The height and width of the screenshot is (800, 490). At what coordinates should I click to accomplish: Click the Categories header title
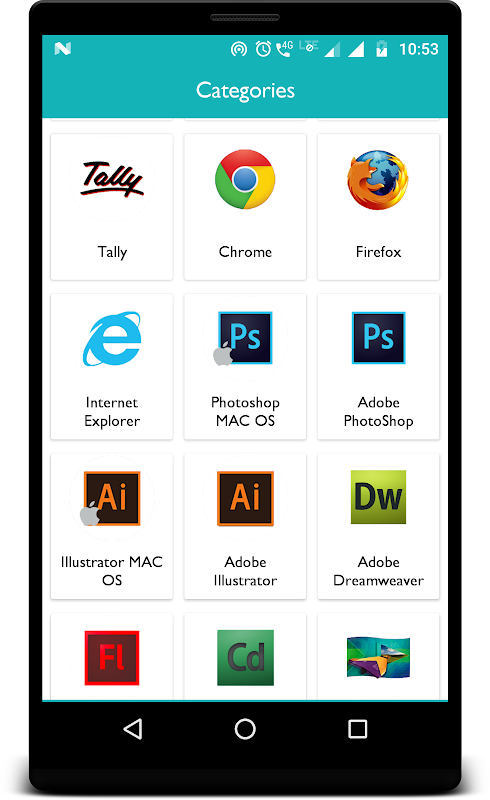(x=245, y=91)
